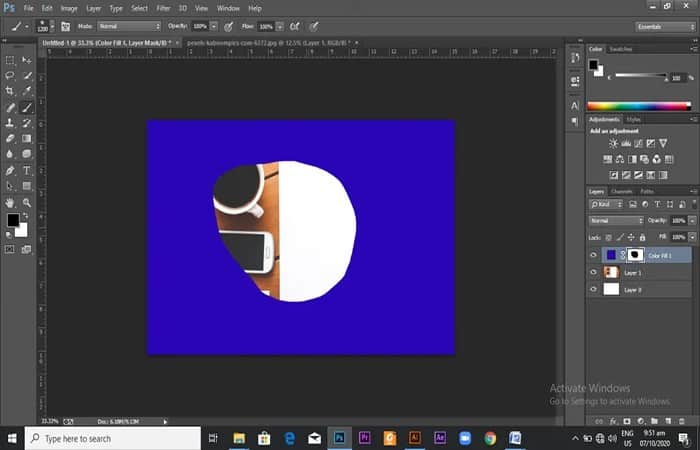Select the Brush tool in toolbox
Screen dimensions: 700x450
pyautogui.click(x=27, y=107)
